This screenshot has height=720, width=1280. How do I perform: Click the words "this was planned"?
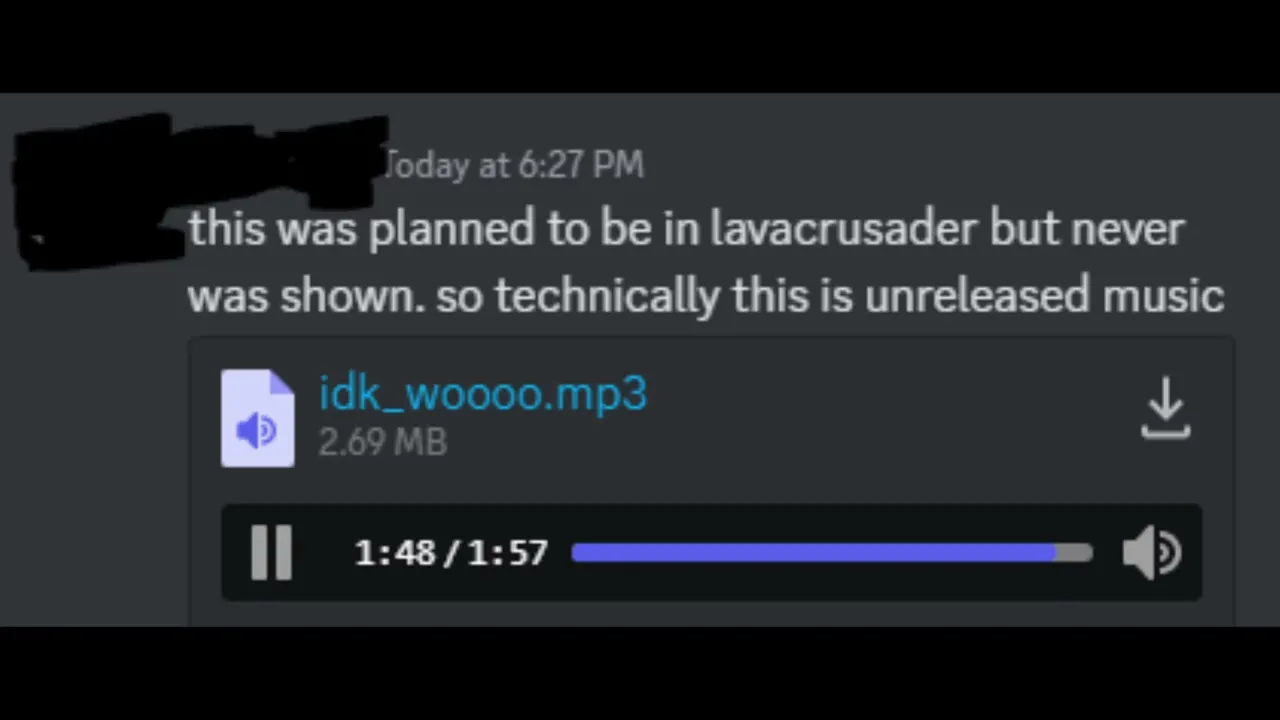click(361, 229)
